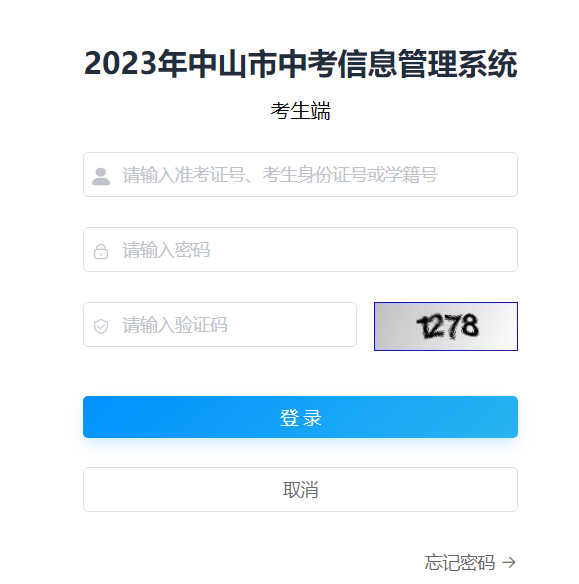Image resolution: width=579 pixels, height=584 pixels.
Task: Click the 请输入密码 placeholder text
Action: 166,250
